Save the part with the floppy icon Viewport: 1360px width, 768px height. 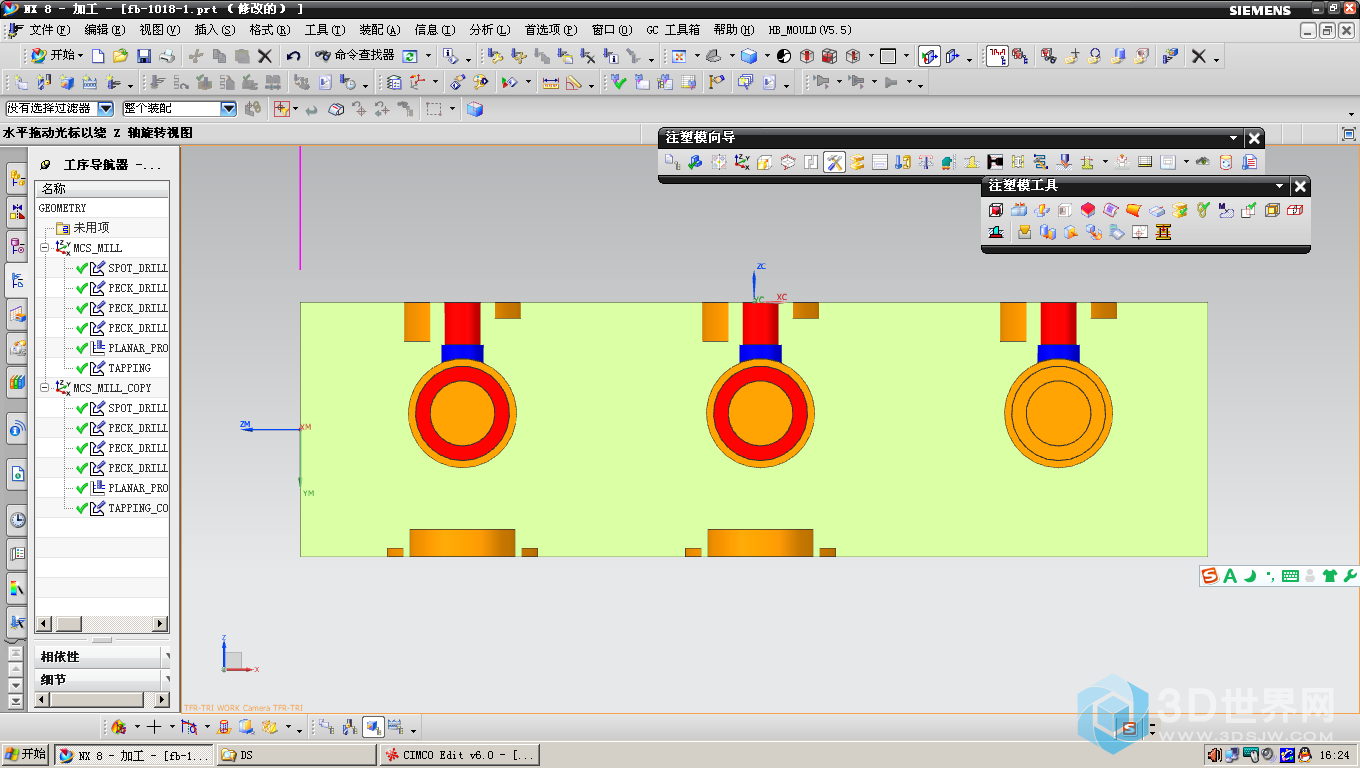(x=144, y=56)
